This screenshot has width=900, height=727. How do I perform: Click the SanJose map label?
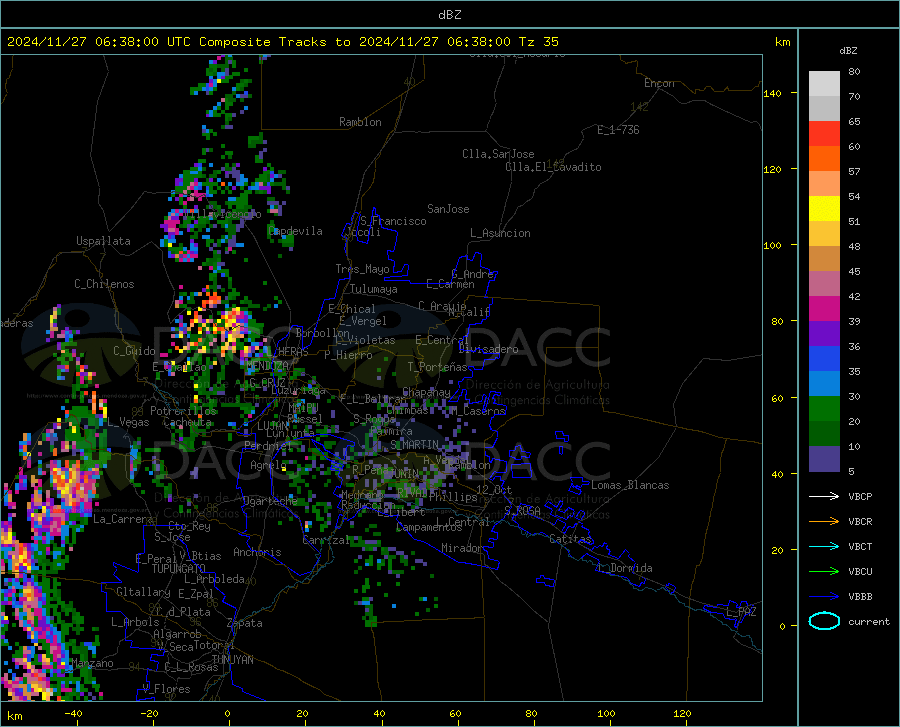(448, 209)
